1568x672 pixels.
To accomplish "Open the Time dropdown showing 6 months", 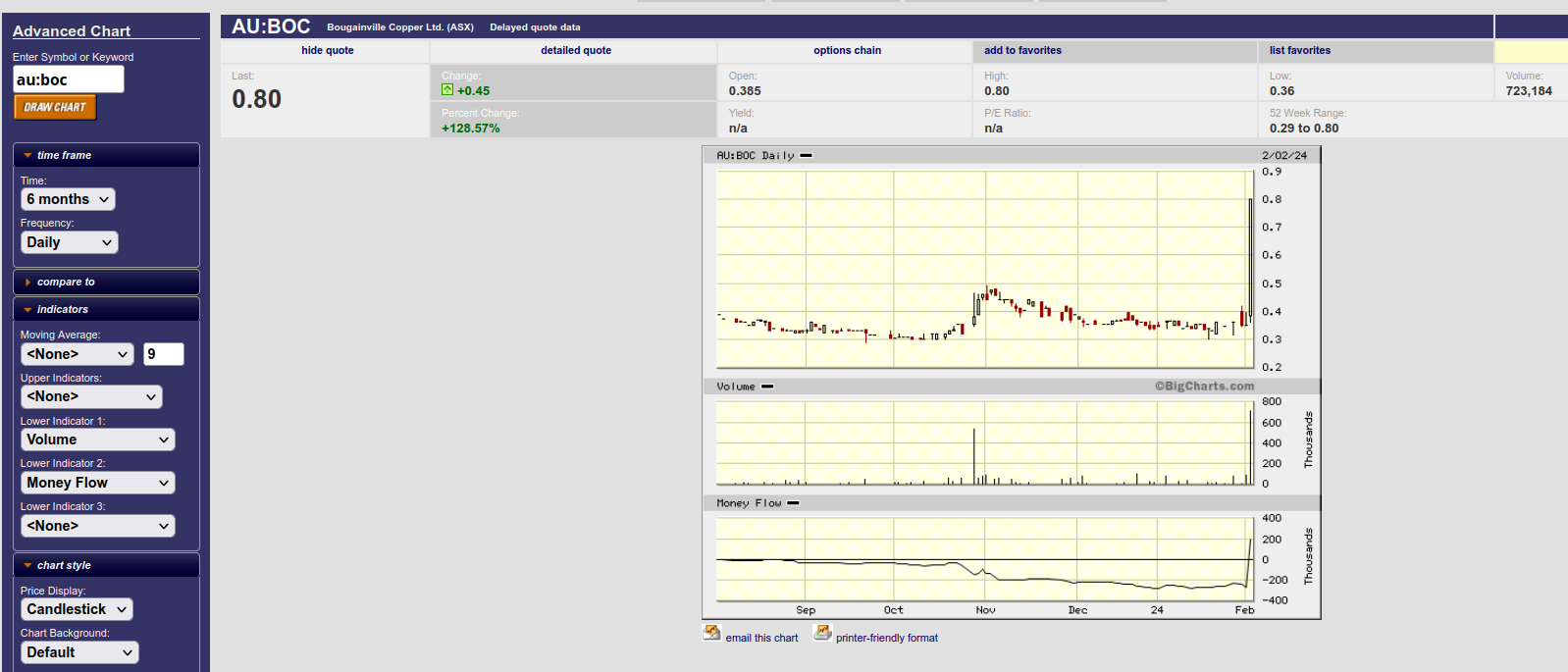I will pyautogui.click(x=68, y=199).
